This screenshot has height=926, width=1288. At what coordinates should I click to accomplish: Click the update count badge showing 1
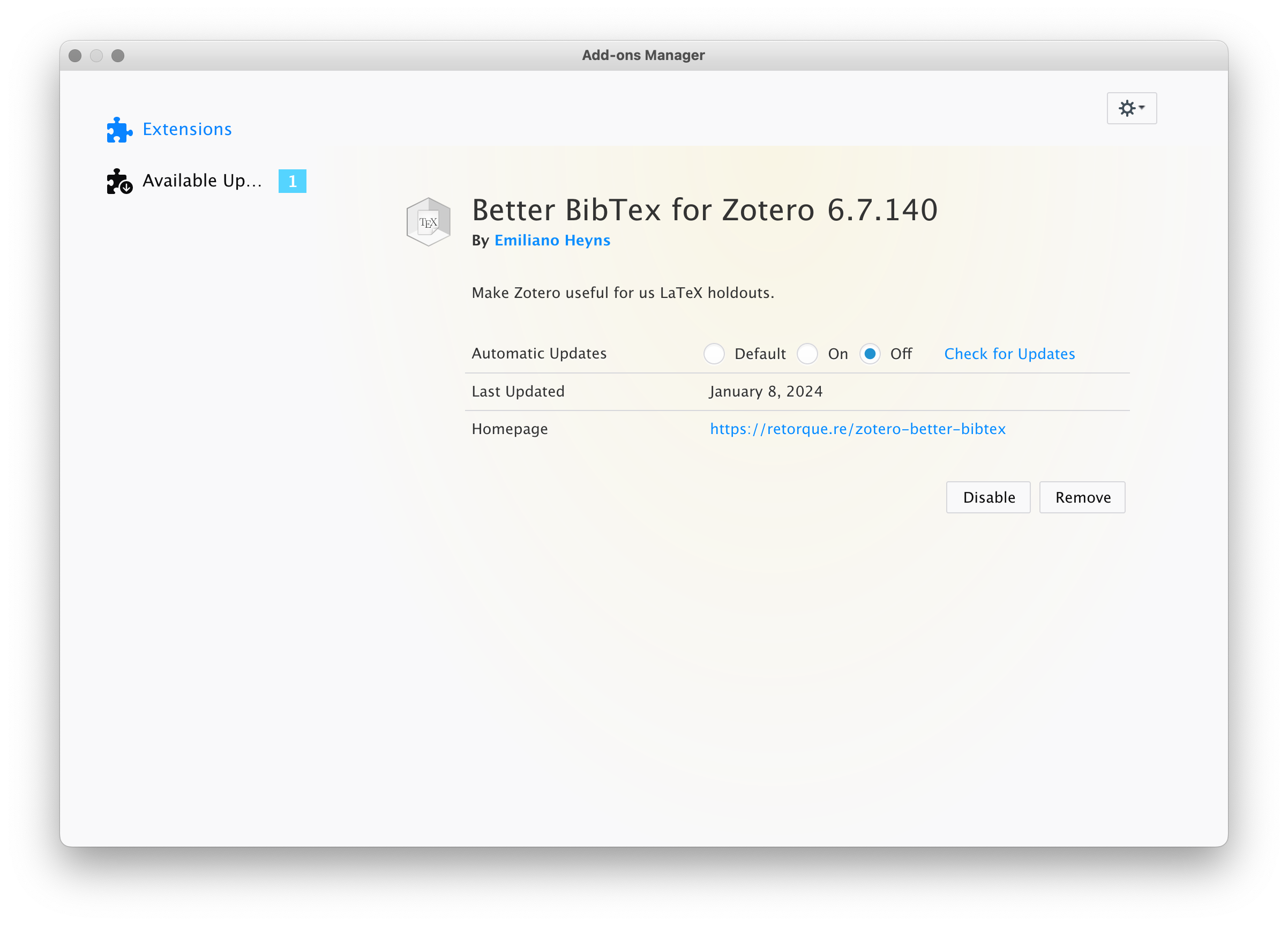point(293,181)
